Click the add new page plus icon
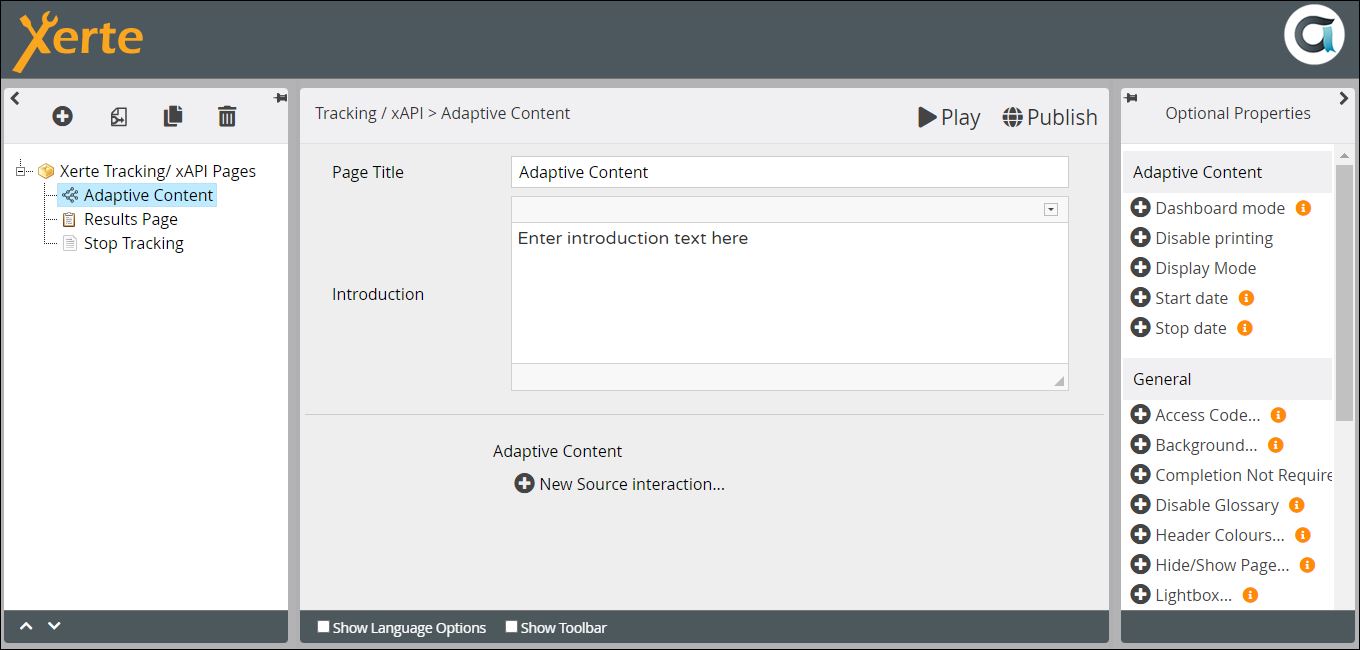The image size is (1360, 650). [62, 117]
